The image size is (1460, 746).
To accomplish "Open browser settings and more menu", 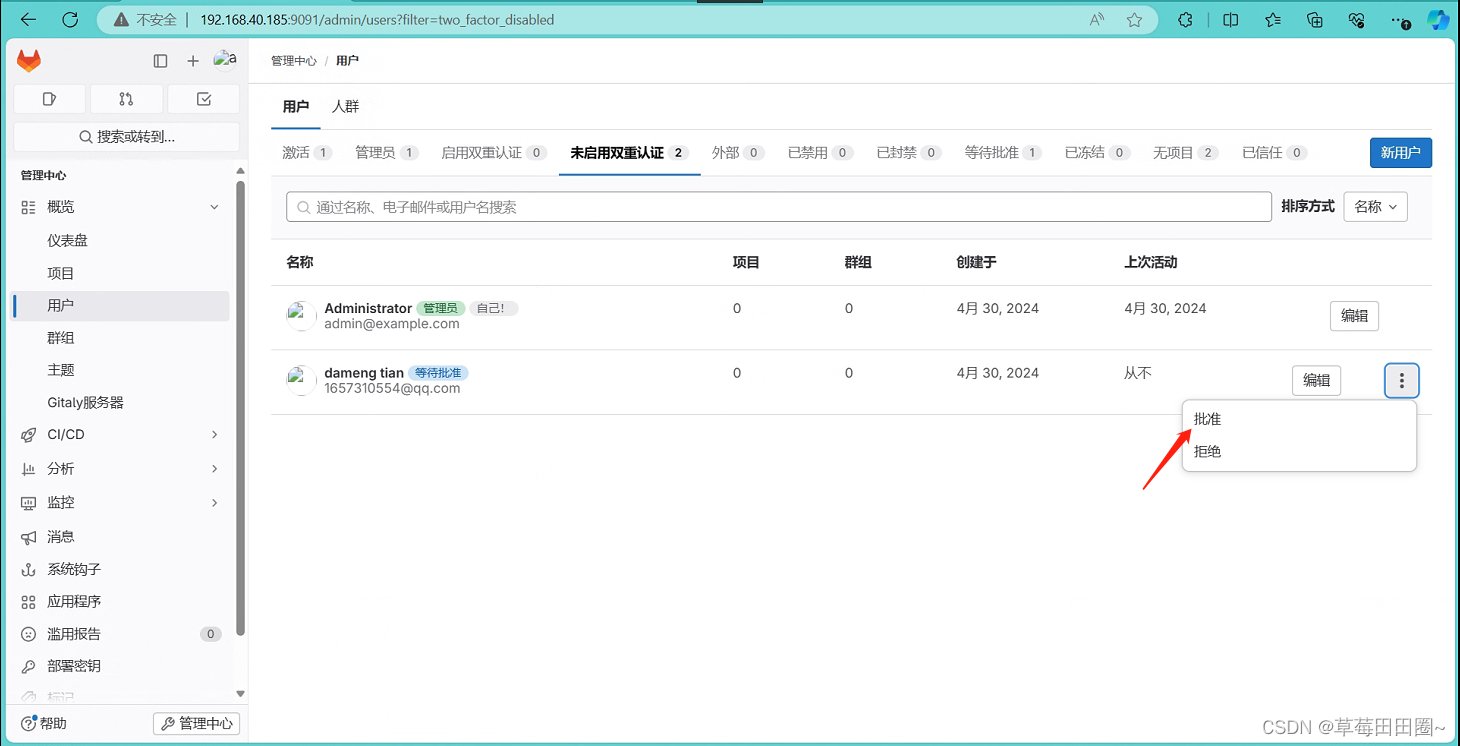I will tap(1400, 20).
